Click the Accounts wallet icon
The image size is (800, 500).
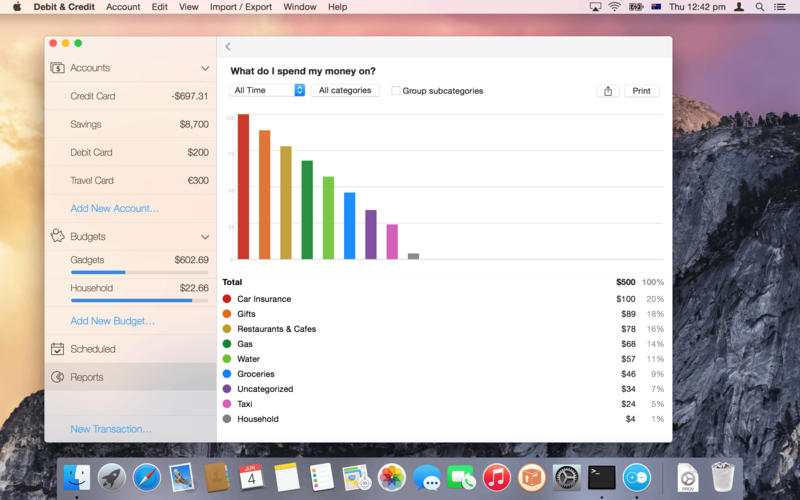pos(57,68)
